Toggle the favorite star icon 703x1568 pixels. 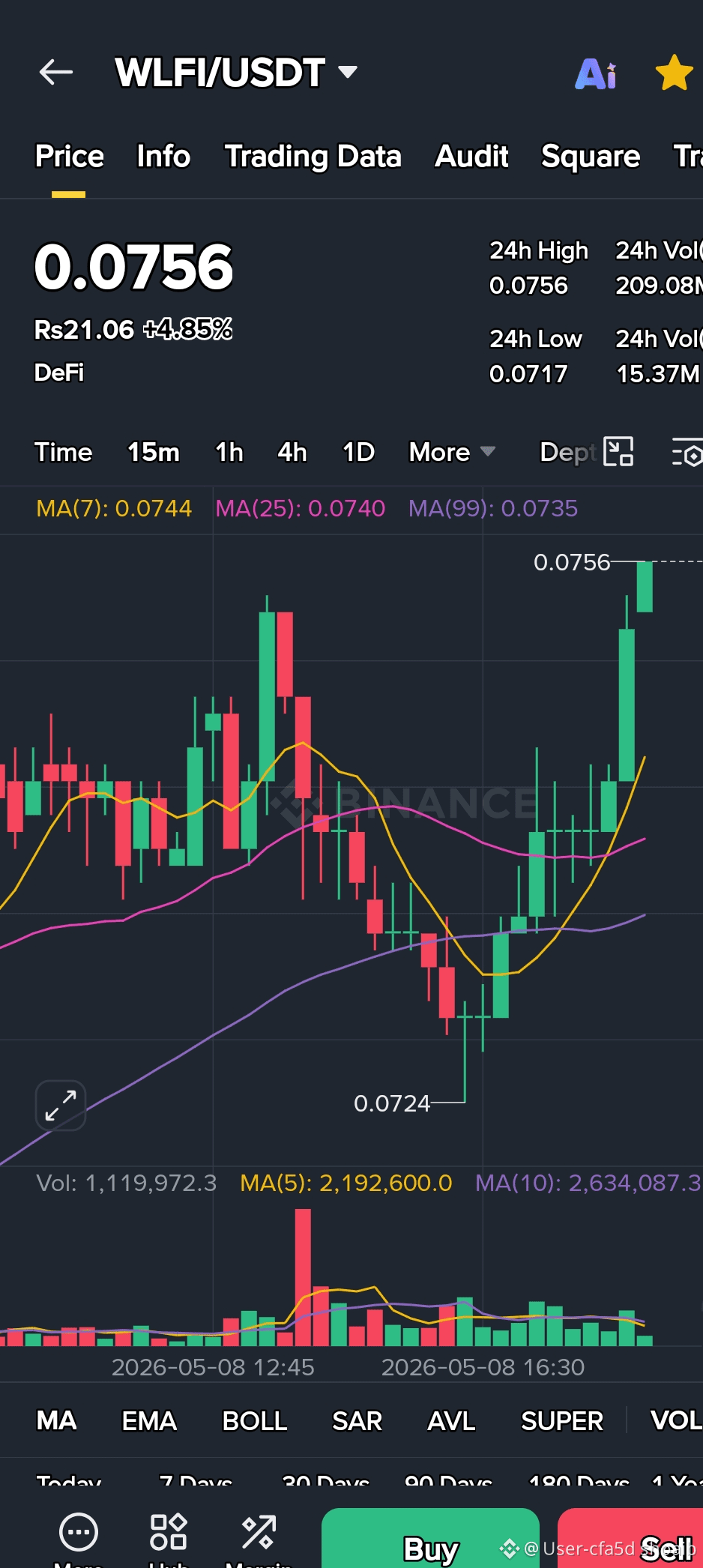click(674, 73)
